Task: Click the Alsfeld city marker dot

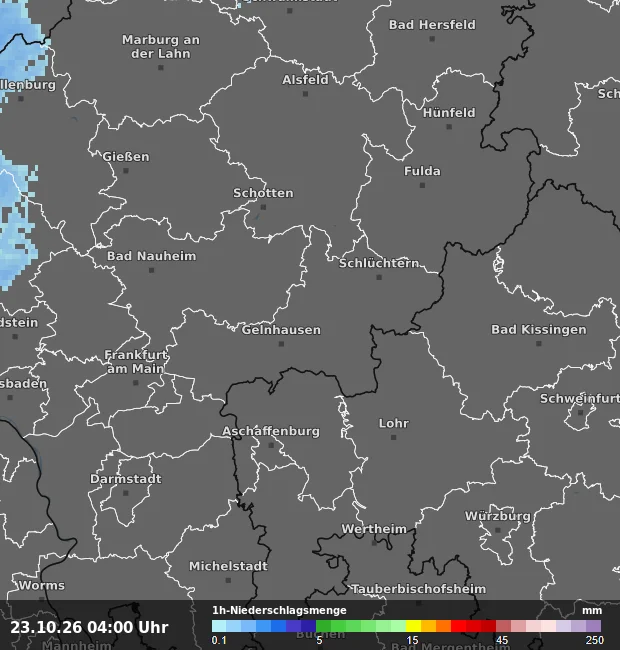Action: click(305, 94)
